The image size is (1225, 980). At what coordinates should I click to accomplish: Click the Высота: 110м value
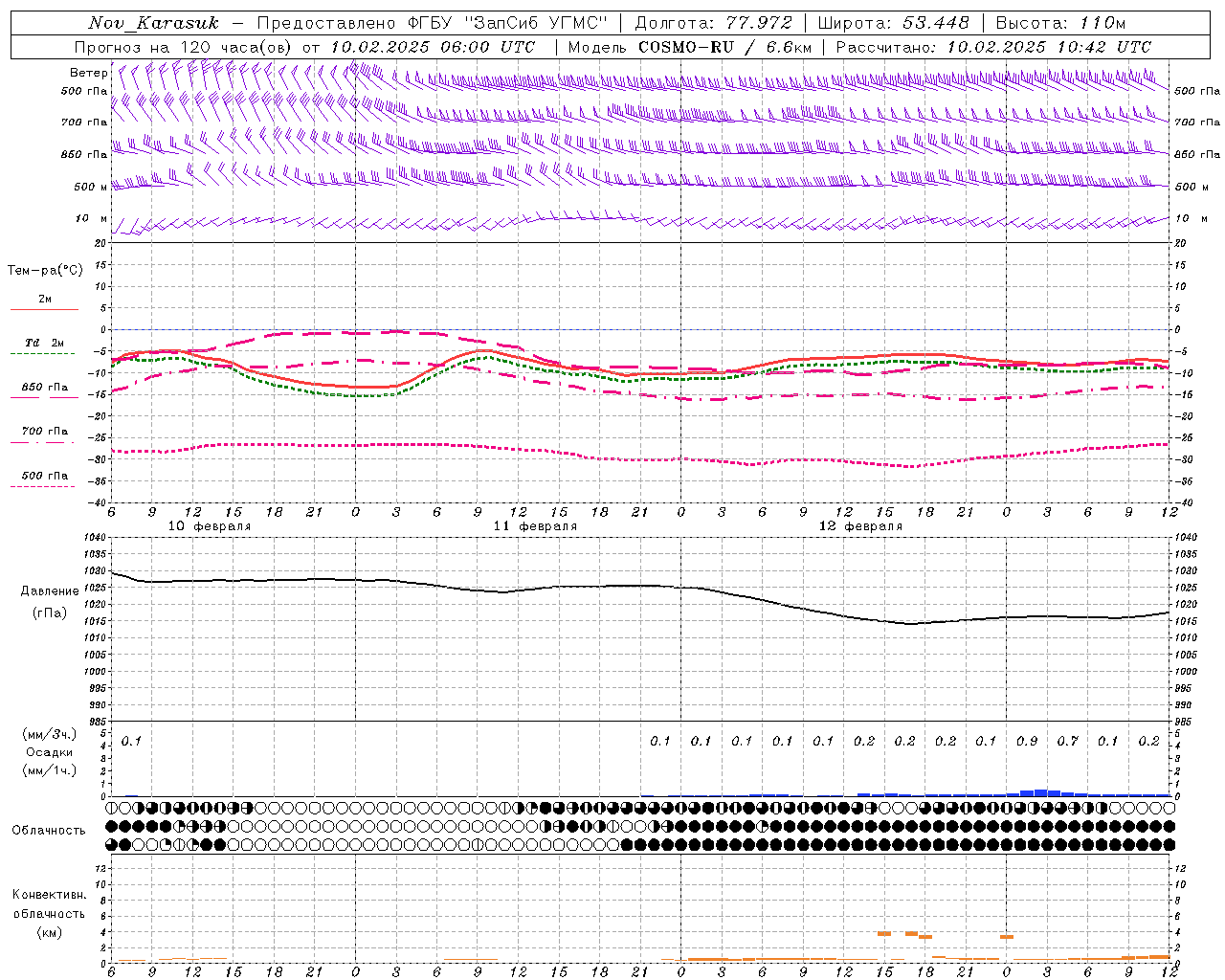tap(1060, 23)
